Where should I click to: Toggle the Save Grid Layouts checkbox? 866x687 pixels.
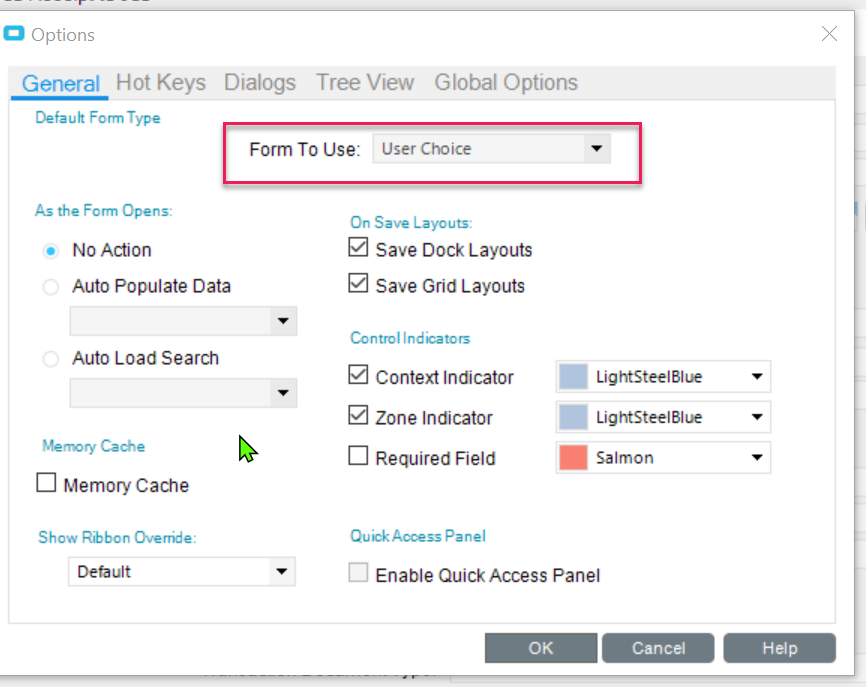click(358, 283)
